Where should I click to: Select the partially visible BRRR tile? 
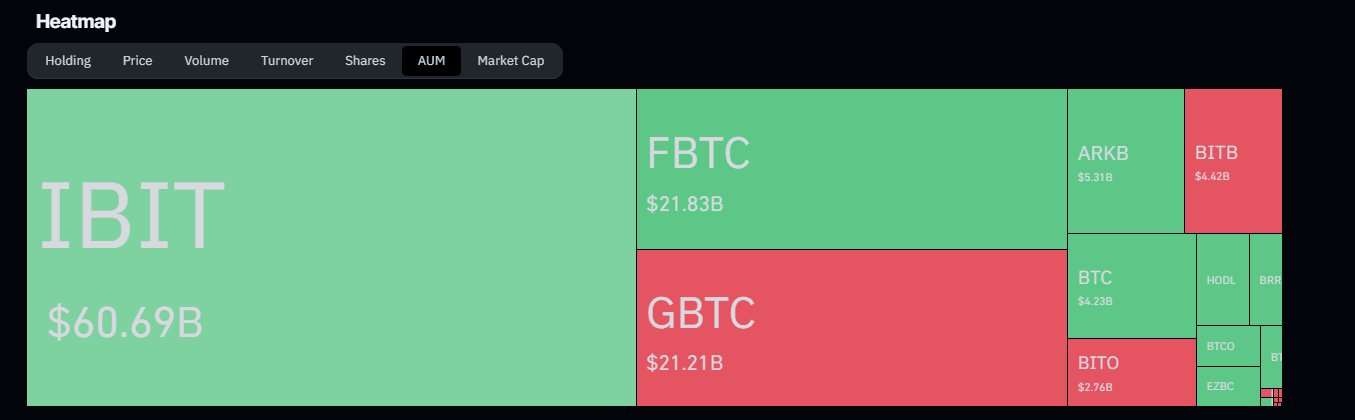(x=1266, y=280)
